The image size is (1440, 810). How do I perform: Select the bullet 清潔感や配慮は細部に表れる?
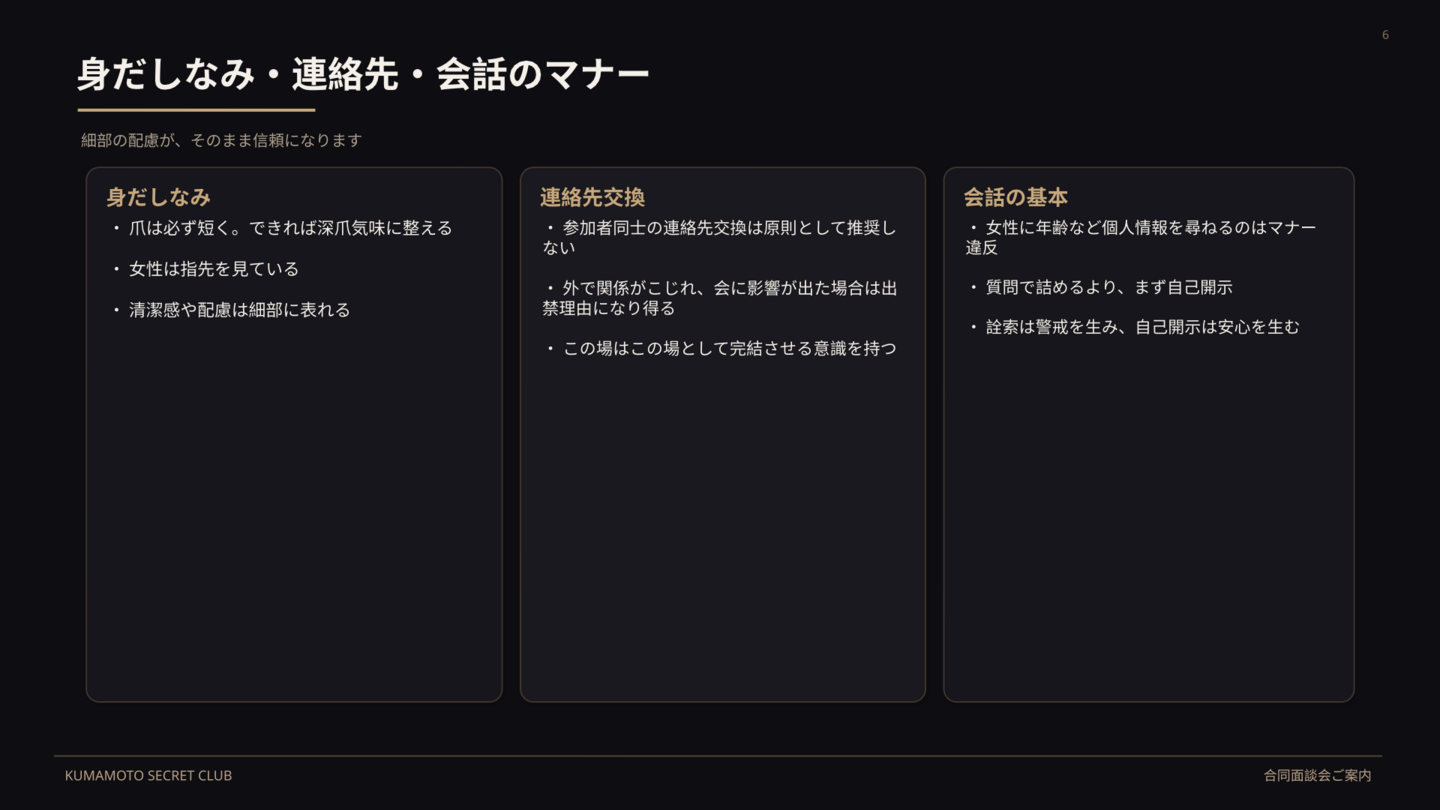[239, 310]
